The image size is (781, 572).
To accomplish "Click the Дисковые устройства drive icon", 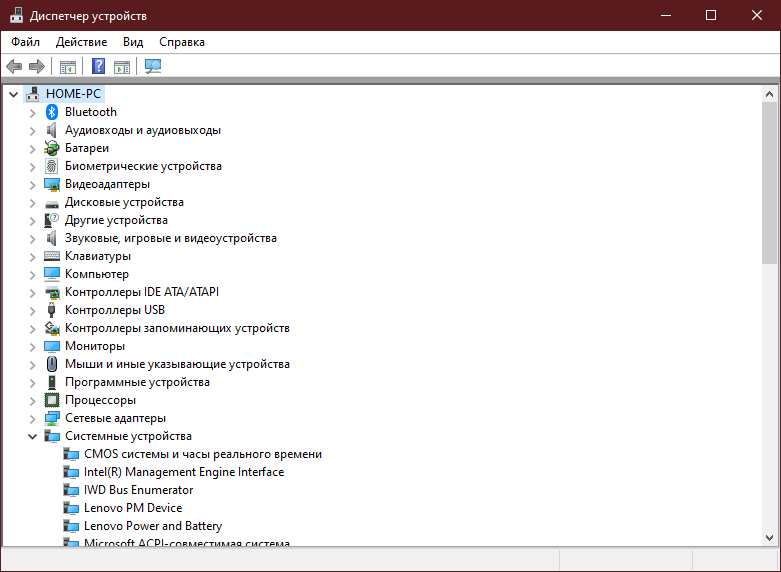I will pyautogui.click(x=52, y=204).
